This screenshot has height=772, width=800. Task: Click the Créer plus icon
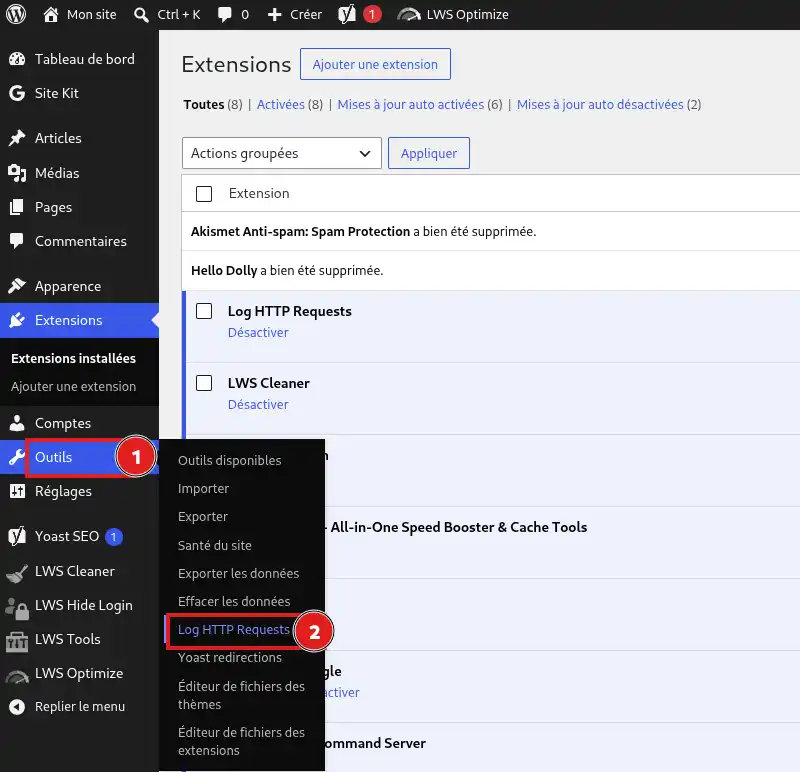click(274, 15)
